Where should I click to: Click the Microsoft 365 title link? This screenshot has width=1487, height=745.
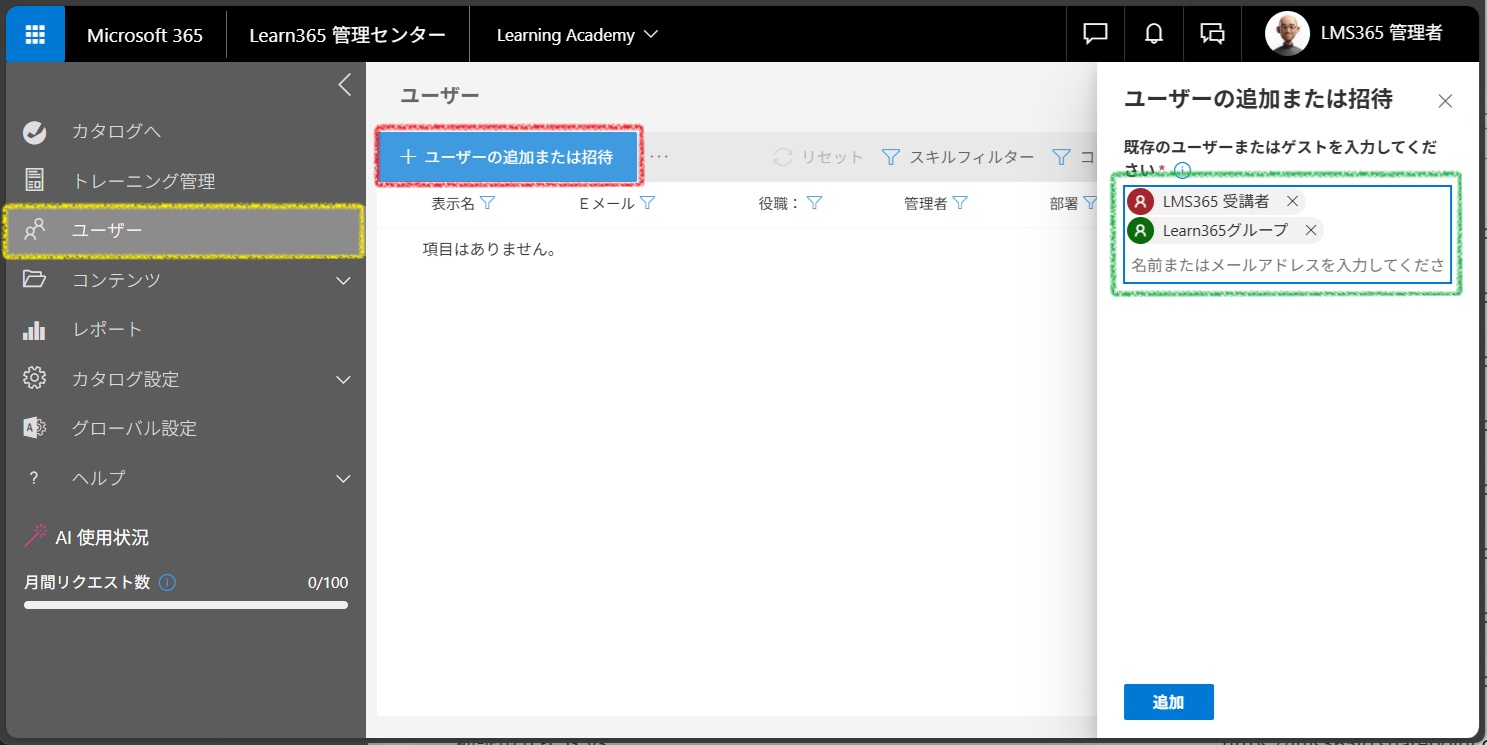(145, 35)
